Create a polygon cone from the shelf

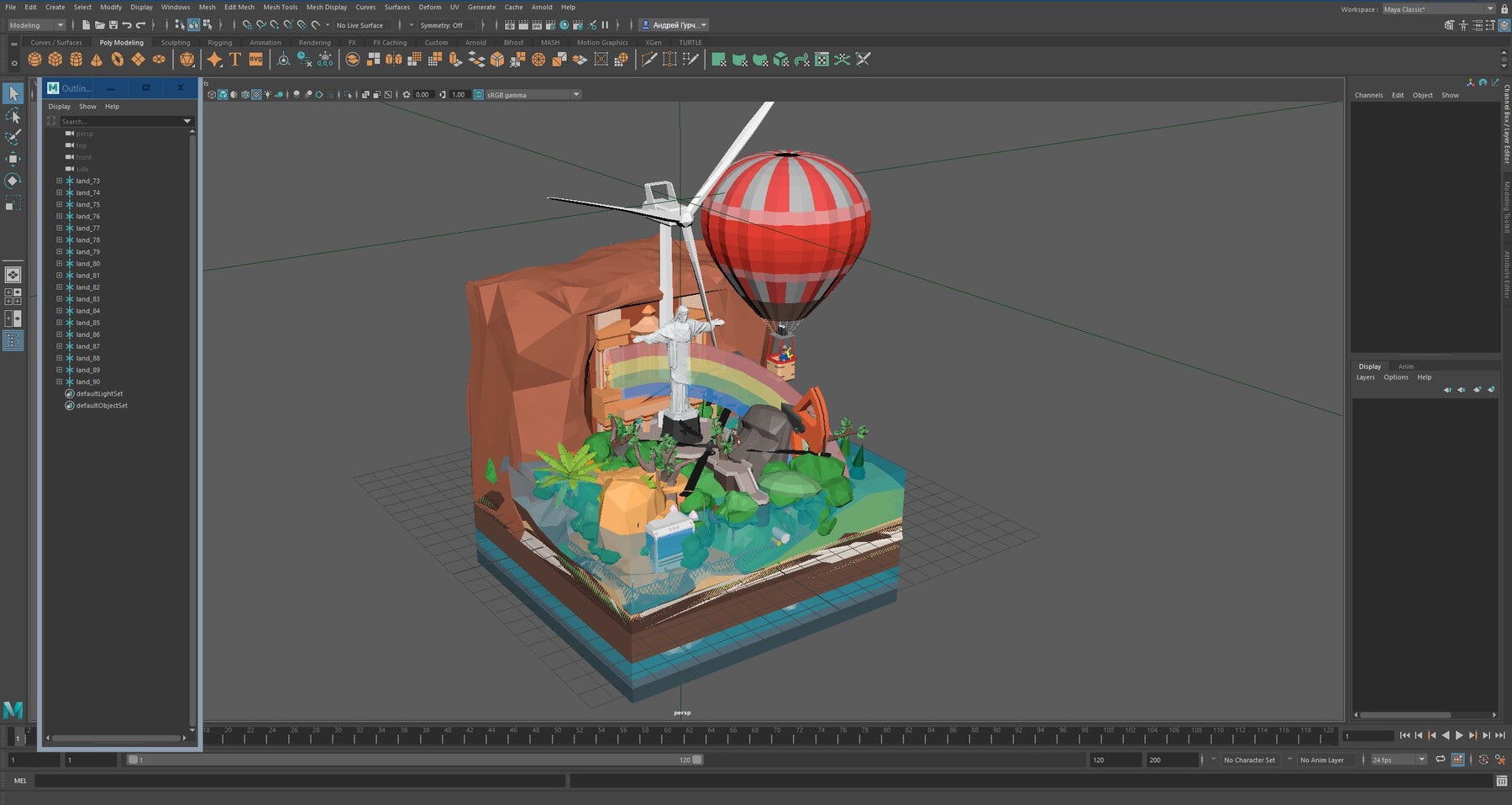(97, 59)
